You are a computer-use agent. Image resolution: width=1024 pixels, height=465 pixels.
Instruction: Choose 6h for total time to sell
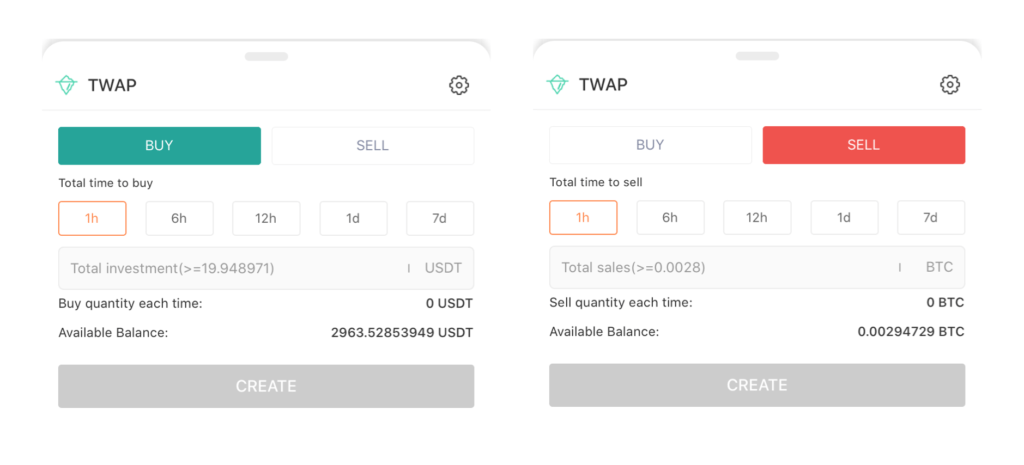[670, 217]
